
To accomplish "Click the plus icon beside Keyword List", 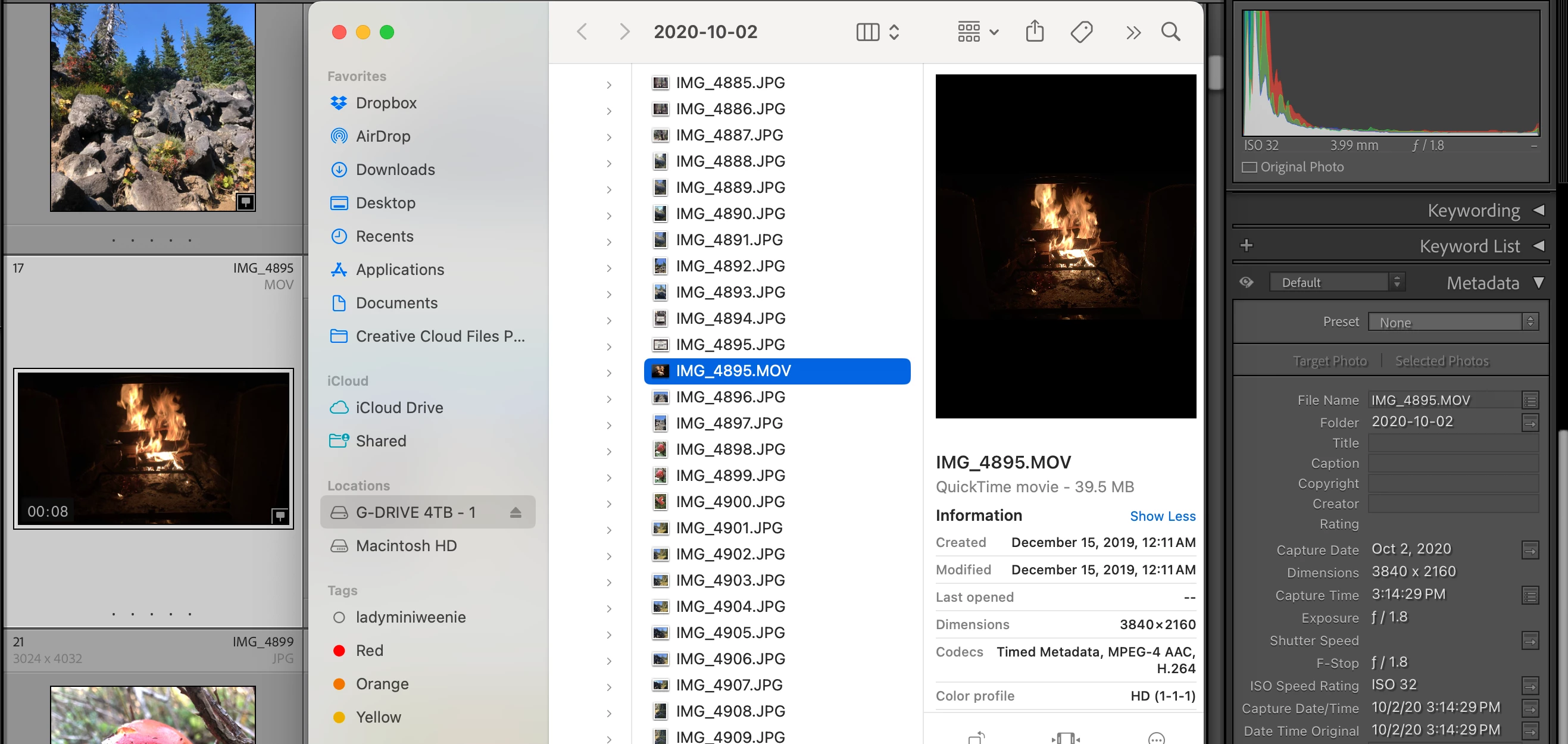I will click(1246, 245).
